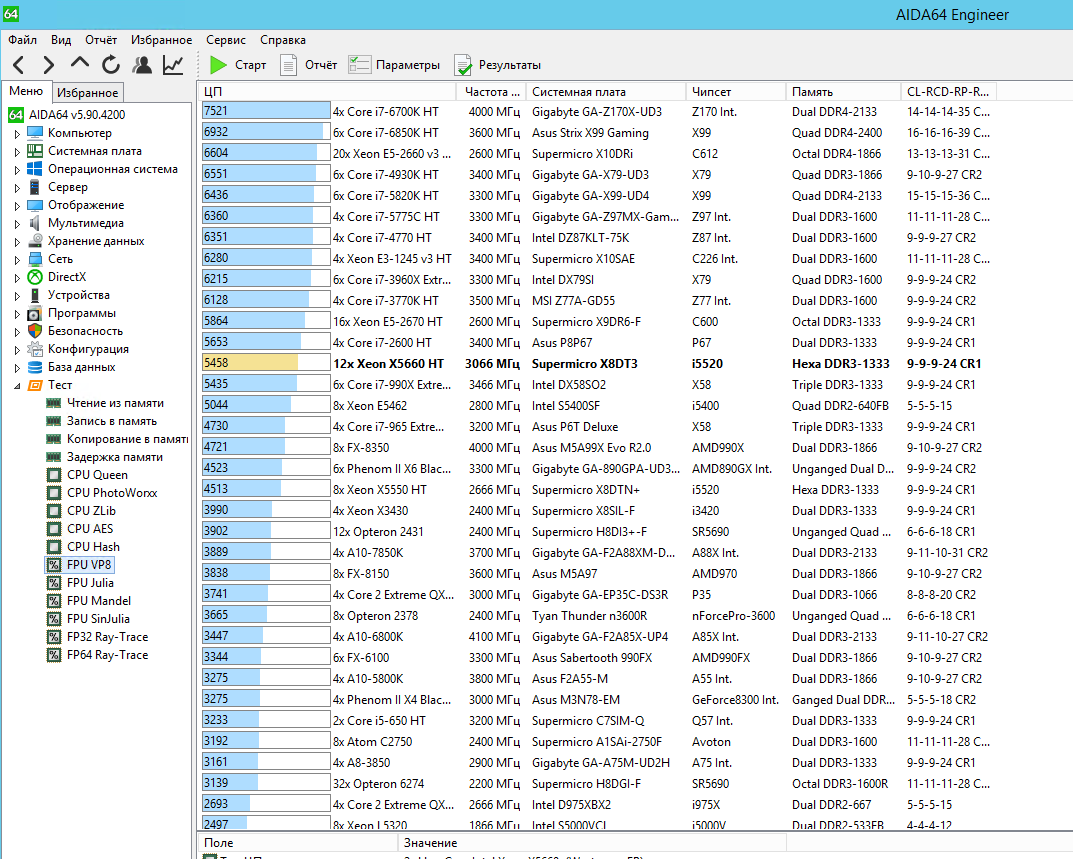Viewport: 1073px width, 859px height.
Task: Click the Refresh icon in toolbar
Action: tap(111, 65)
